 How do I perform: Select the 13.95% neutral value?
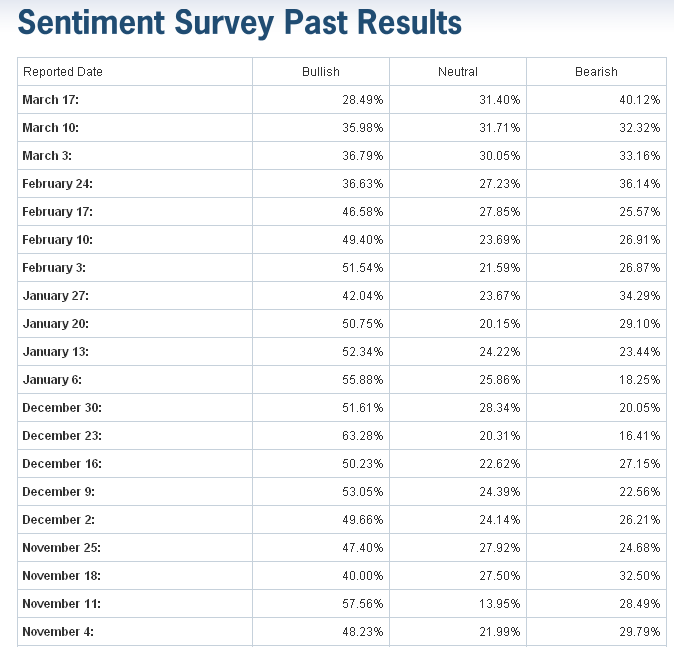click(499, 604)
